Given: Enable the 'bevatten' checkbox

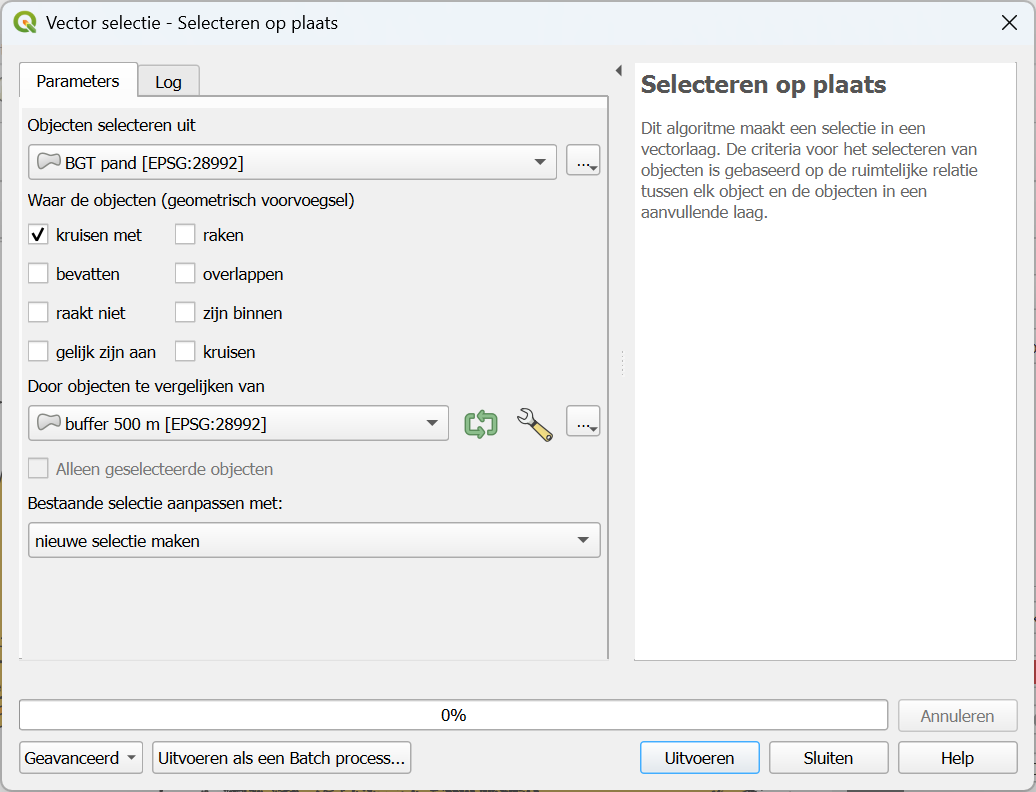Looking at the screenshot, I should click(39, 274).
